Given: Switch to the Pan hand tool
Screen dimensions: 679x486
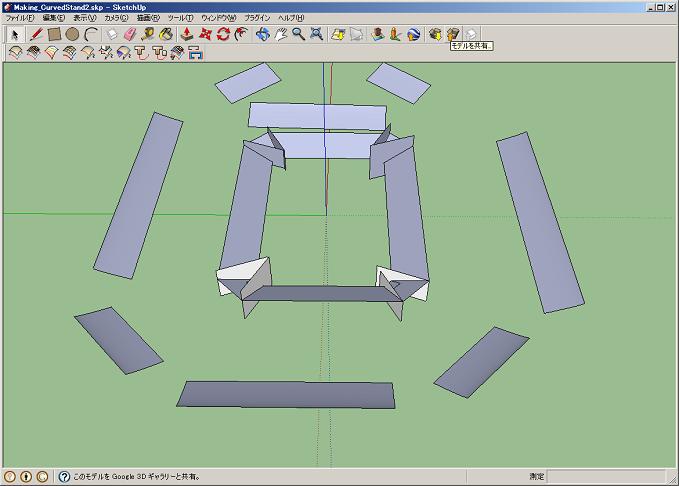Looking at the screenshot, I should 280,34.
